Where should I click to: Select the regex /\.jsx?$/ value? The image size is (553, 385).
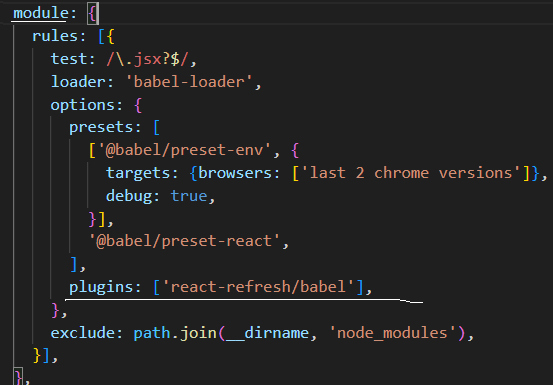click(147, 59)
